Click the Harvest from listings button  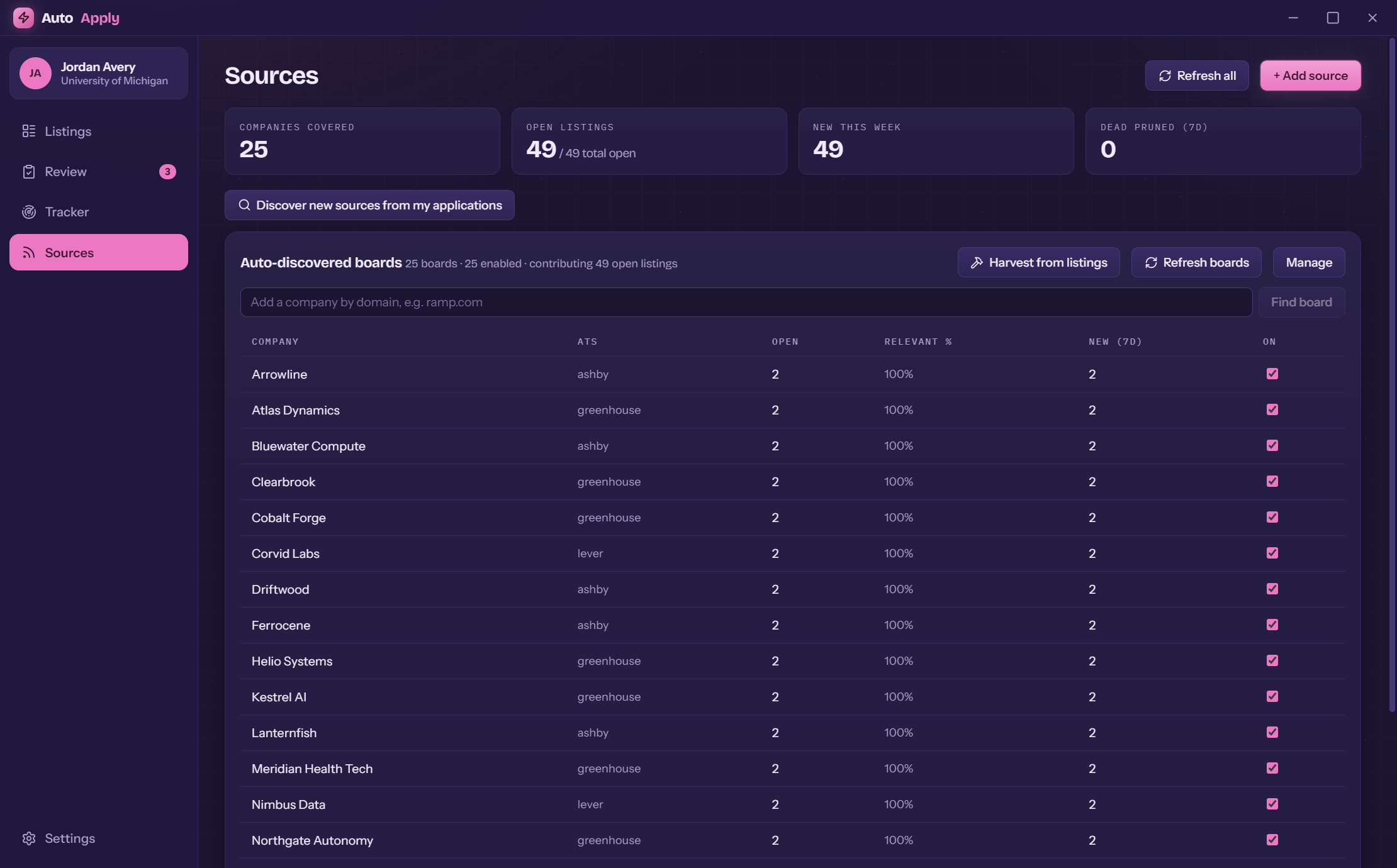(x=1038, y=262)
